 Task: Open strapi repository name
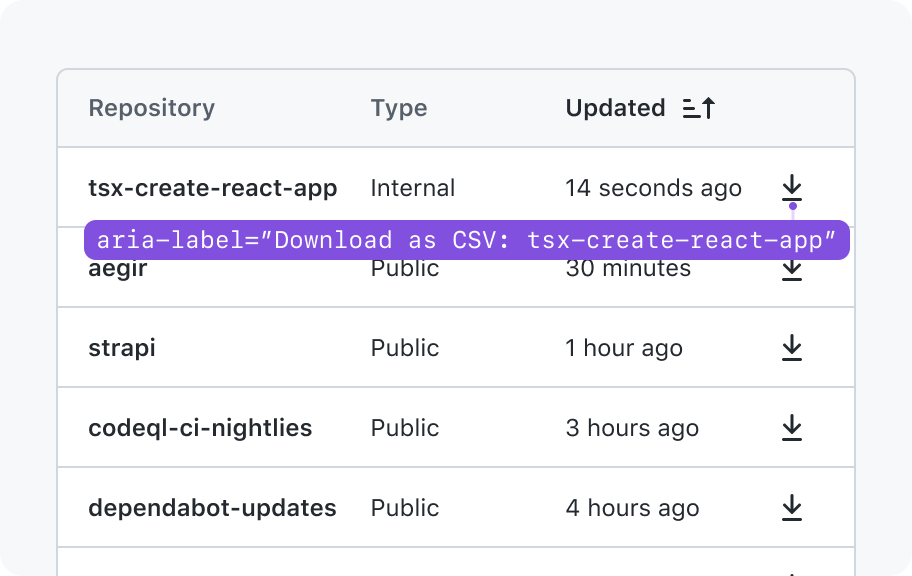[x=122, y=348]
